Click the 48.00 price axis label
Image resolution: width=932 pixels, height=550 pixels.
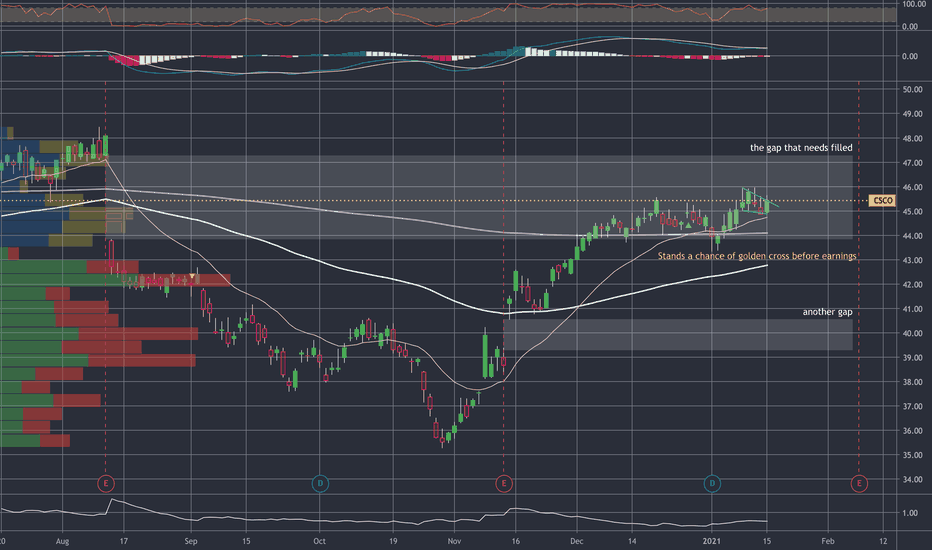coord(912,138)
